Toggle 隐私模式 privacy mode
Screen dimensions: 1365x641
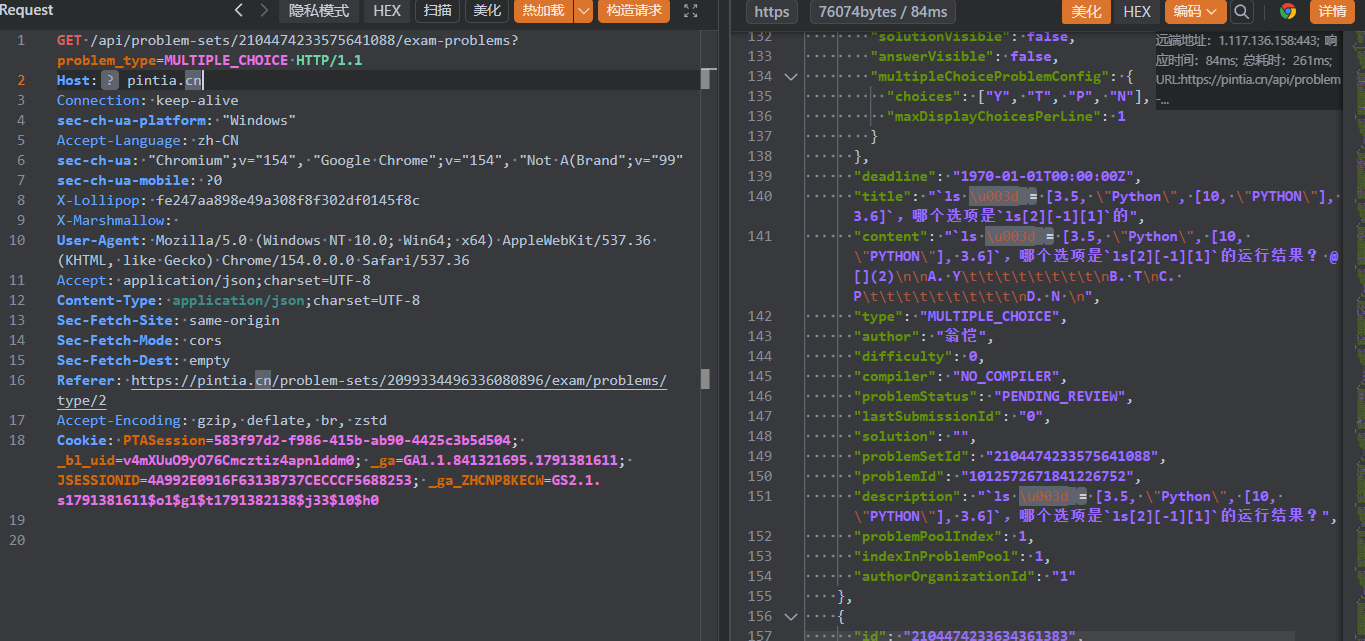click(319, 11)
